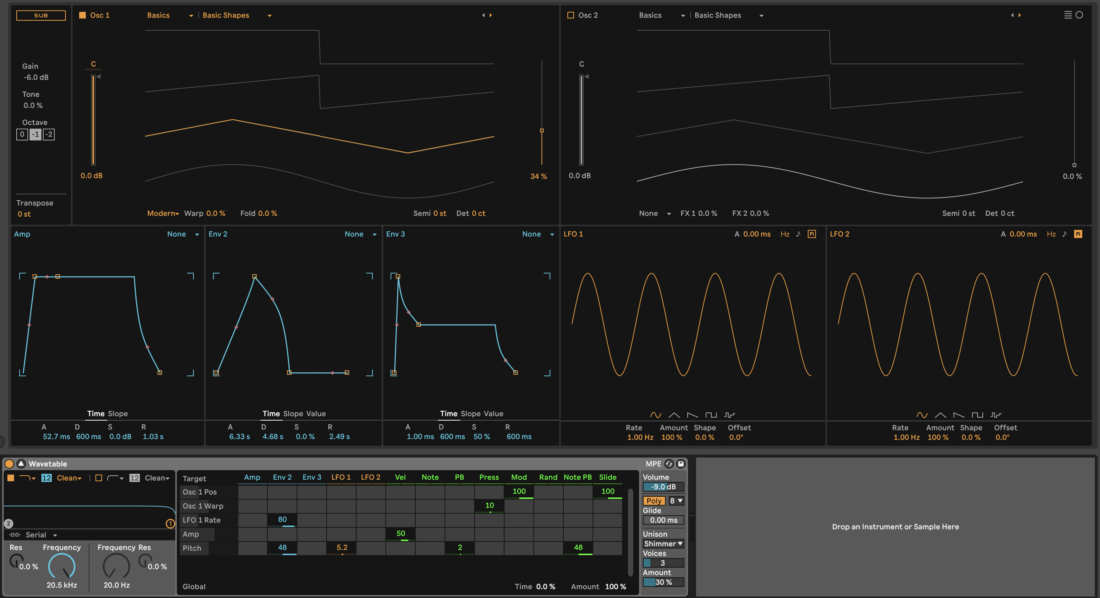Save the Wavetable preset with disk icon
The image size is (1100, 598).
680,464
